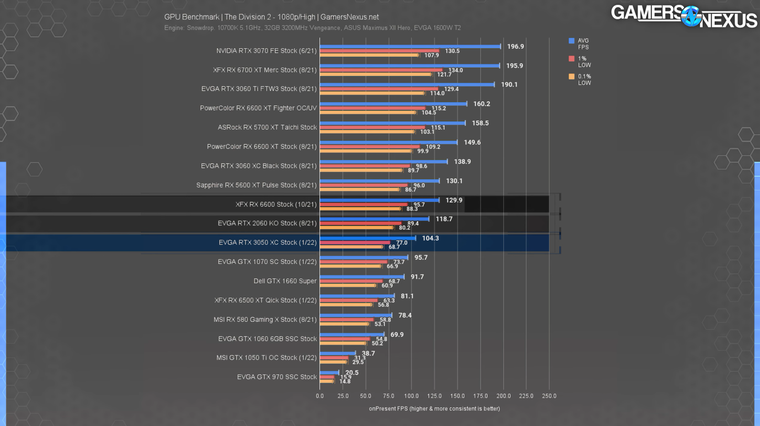Select the 'MSI GTX 1050 Ti OC Stock (1/22)' label
Screen dimensions: 760x426
pos(267,358)
